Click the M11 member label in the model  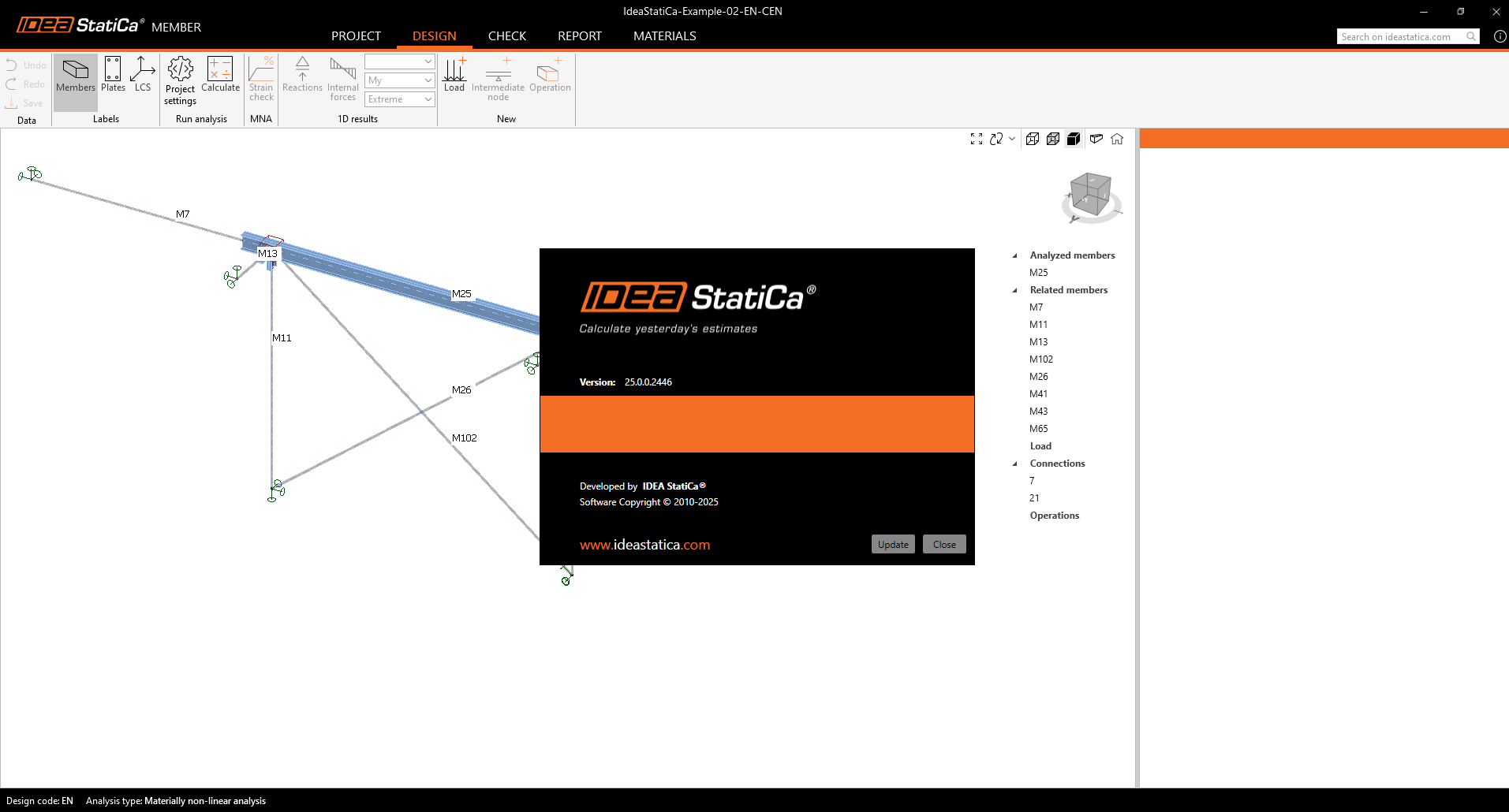[x=282, y=338]
